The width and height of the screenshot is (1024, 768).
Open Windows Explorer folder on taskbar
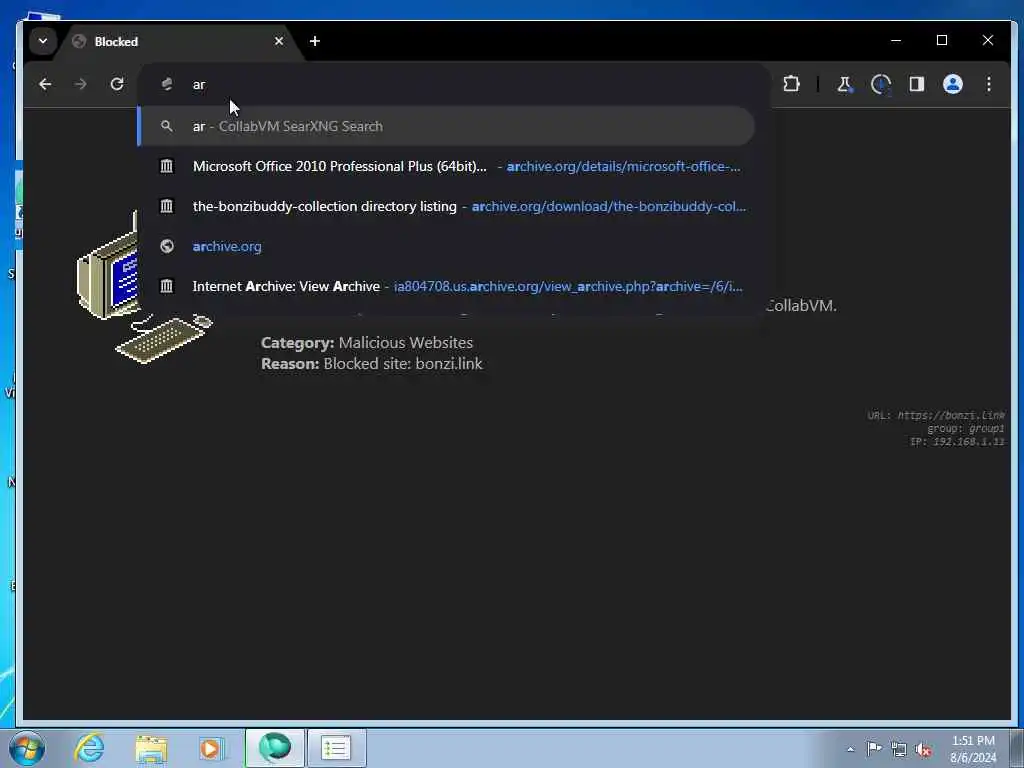click(151, 748)
